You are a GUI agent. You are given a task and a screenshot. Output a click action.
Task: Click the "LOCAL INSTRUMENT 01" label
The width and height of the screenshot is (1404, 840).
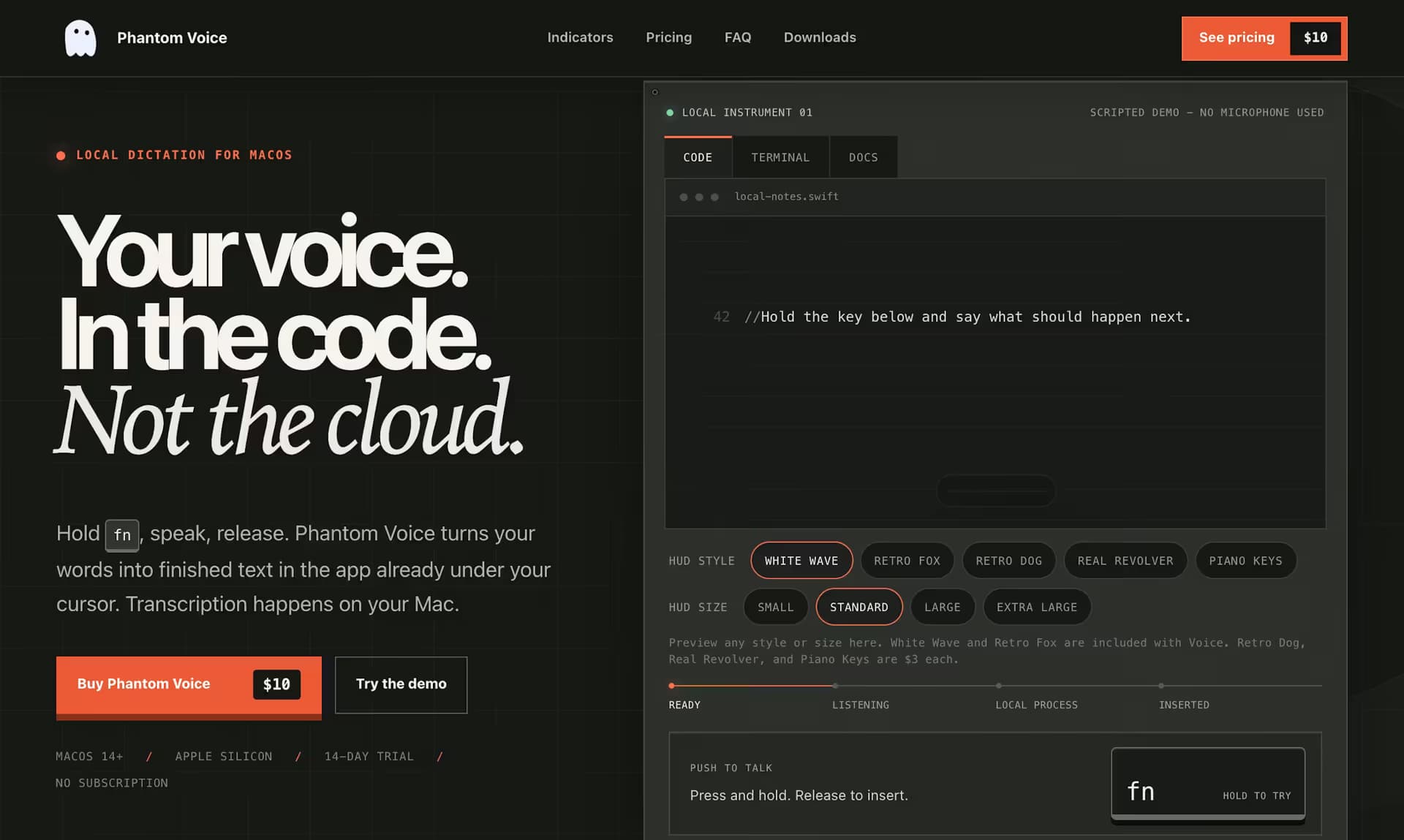click(x=747, y=113)
